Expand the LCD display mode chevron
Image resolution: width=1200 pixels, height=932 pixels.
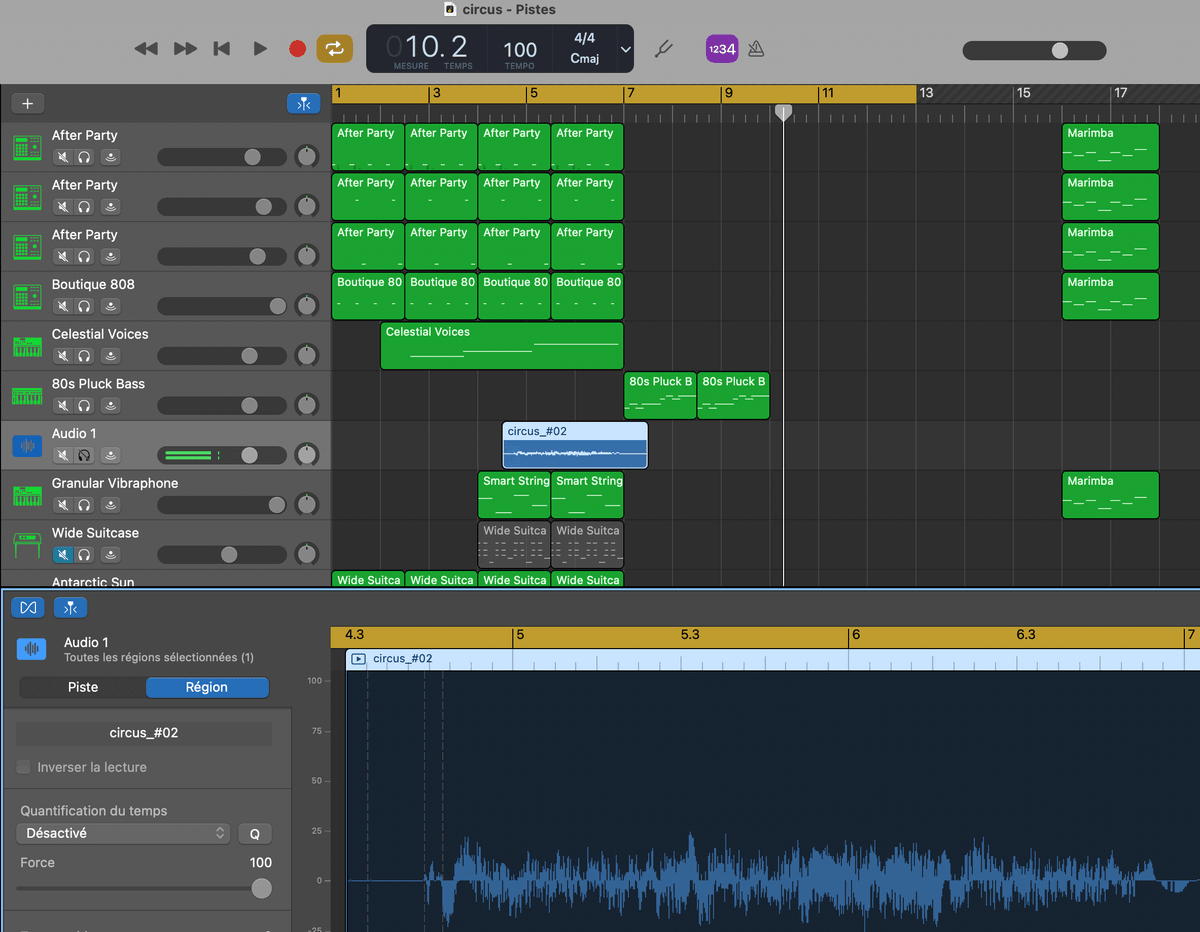coord(626,49)
